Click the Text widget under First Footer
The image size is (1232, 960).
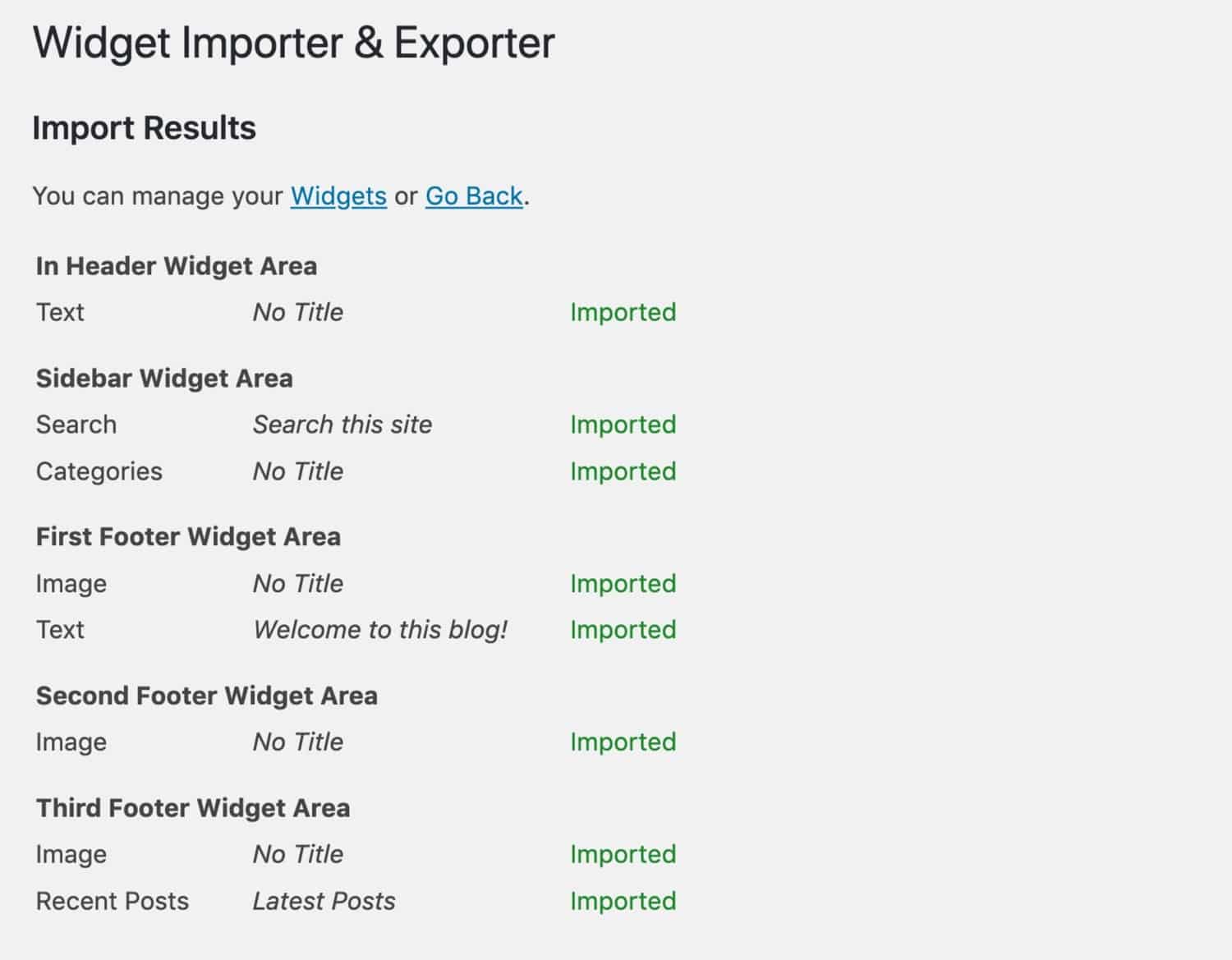tap(59, 629)
